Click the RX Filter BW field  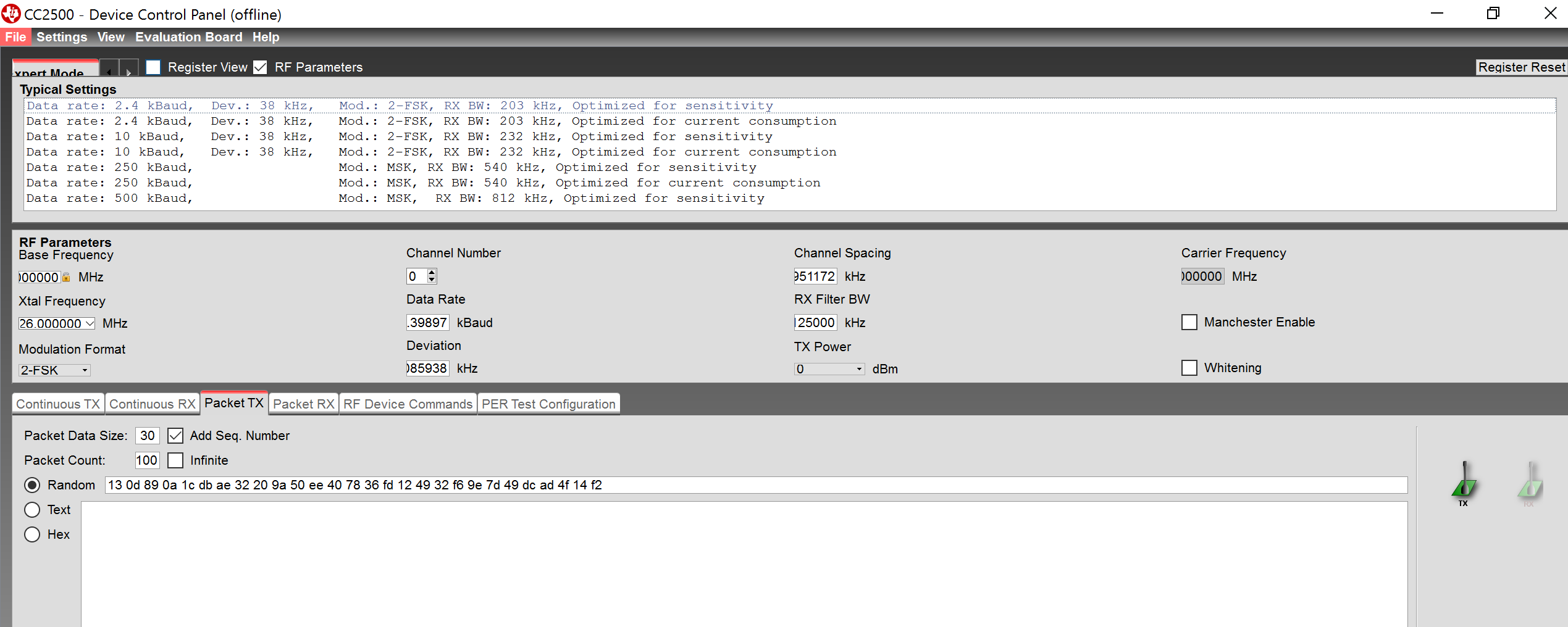pyautogui.click(x=815, y=322)
